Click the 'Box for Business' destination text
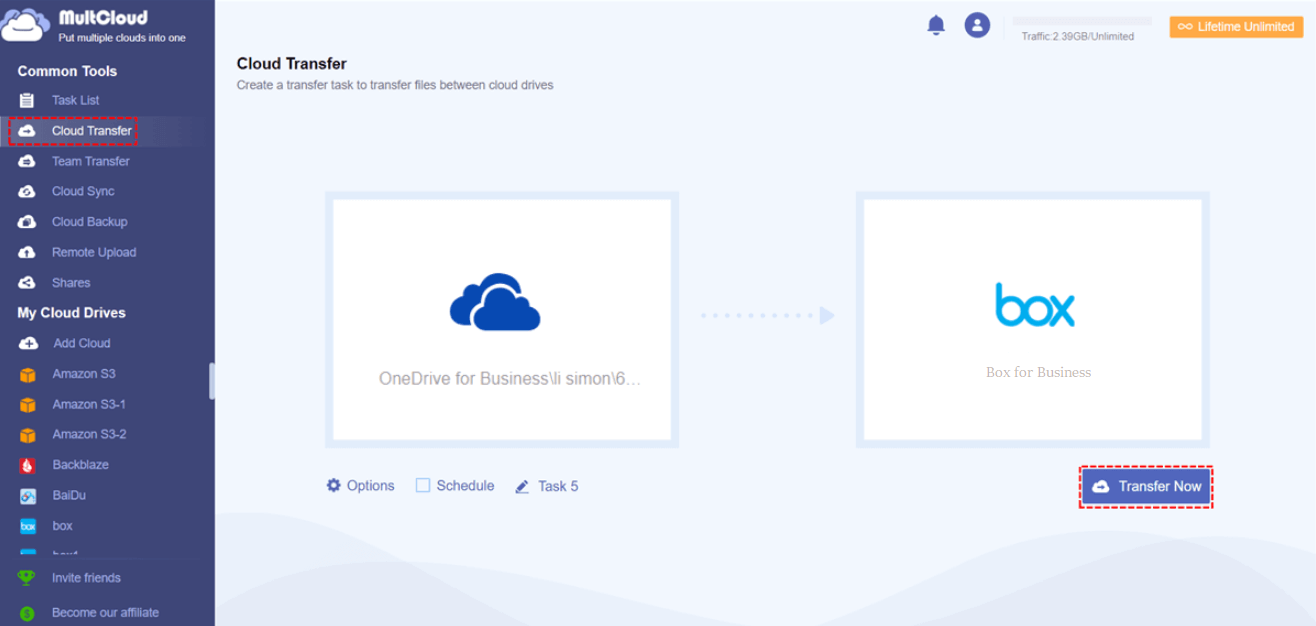1316x626 pixels. 1038,372
